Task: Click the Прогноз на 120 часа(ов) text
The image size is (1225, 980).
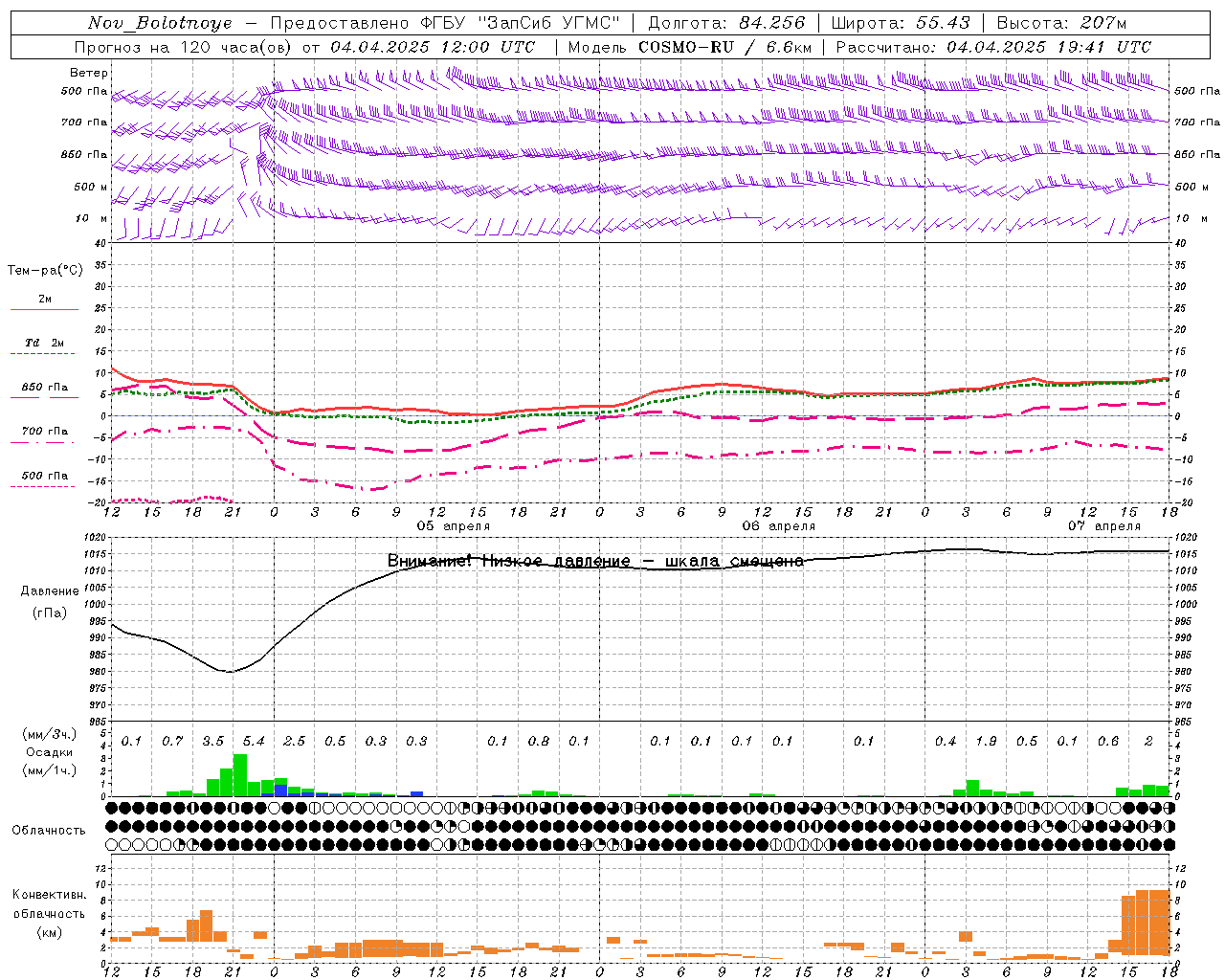Action: [184, 47]
